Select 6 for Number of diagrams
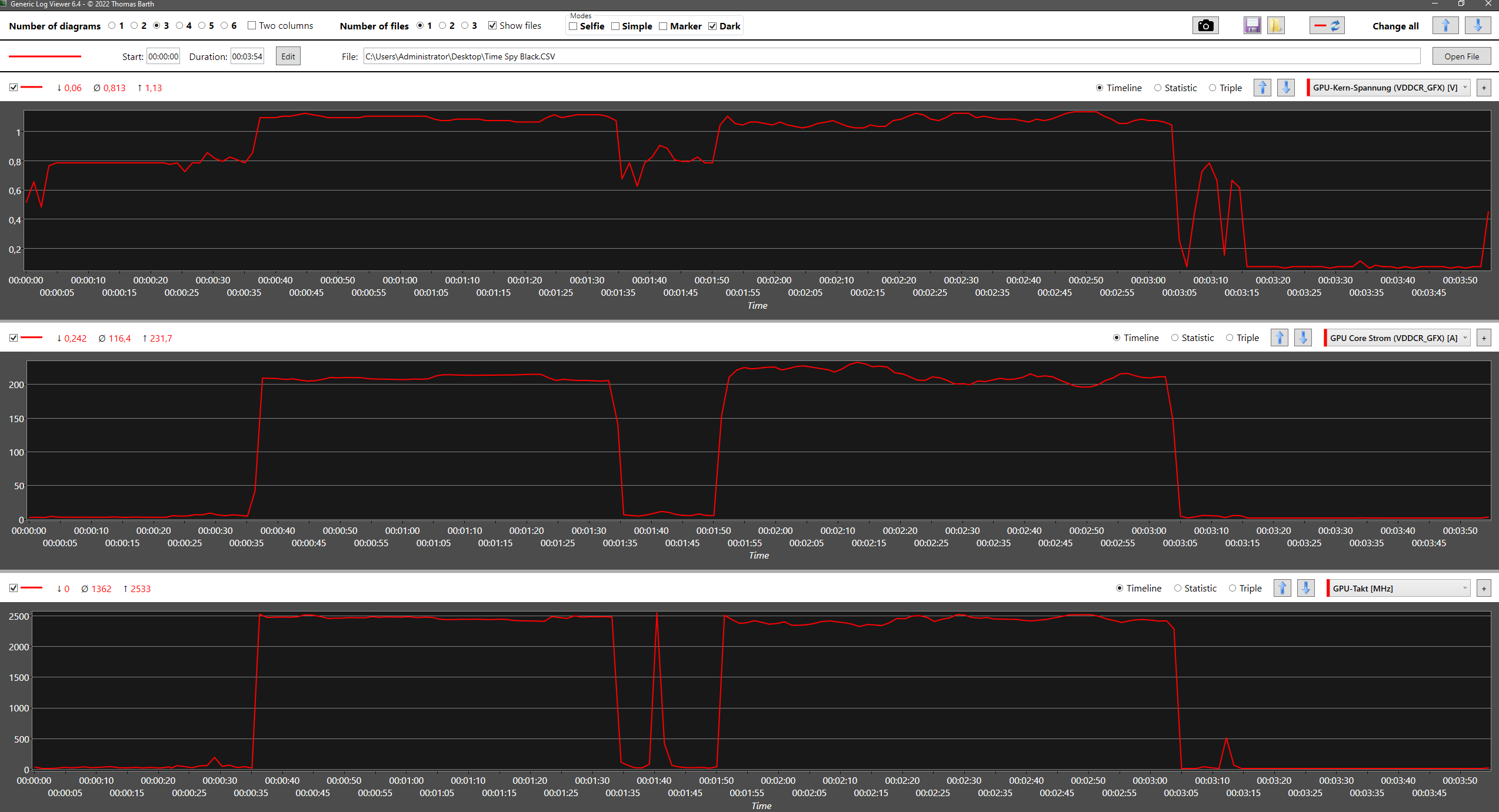Screen dimensions: 1499x812 224,26
